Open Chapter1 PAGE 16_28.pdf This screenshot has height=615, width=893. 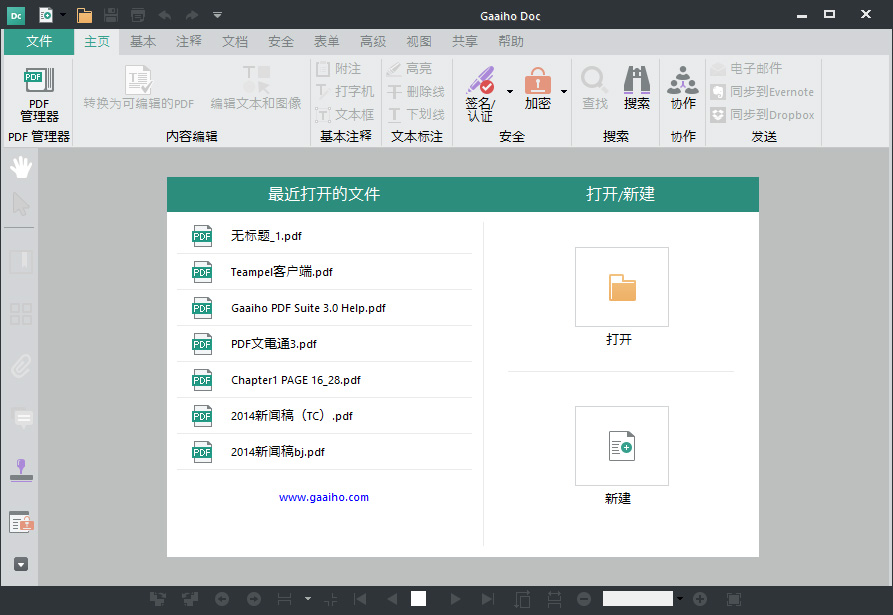coord(325,379)
